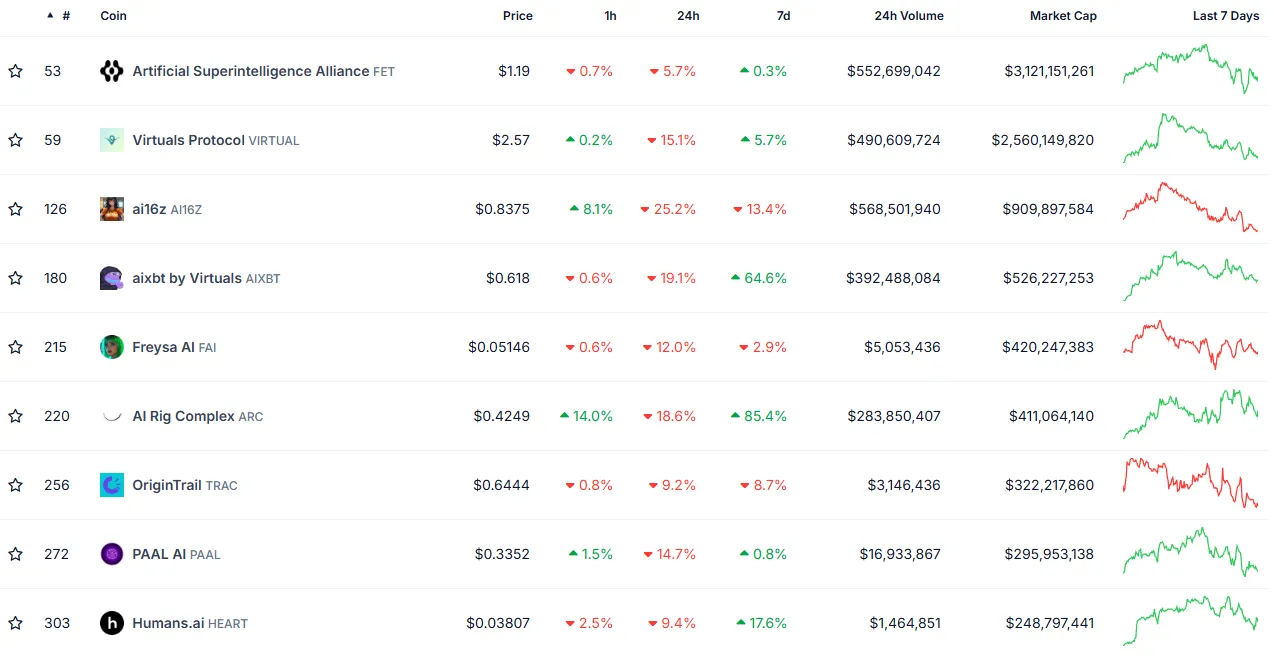View Virtuals Protocol 7-day sparkline

click(1190, 138)
